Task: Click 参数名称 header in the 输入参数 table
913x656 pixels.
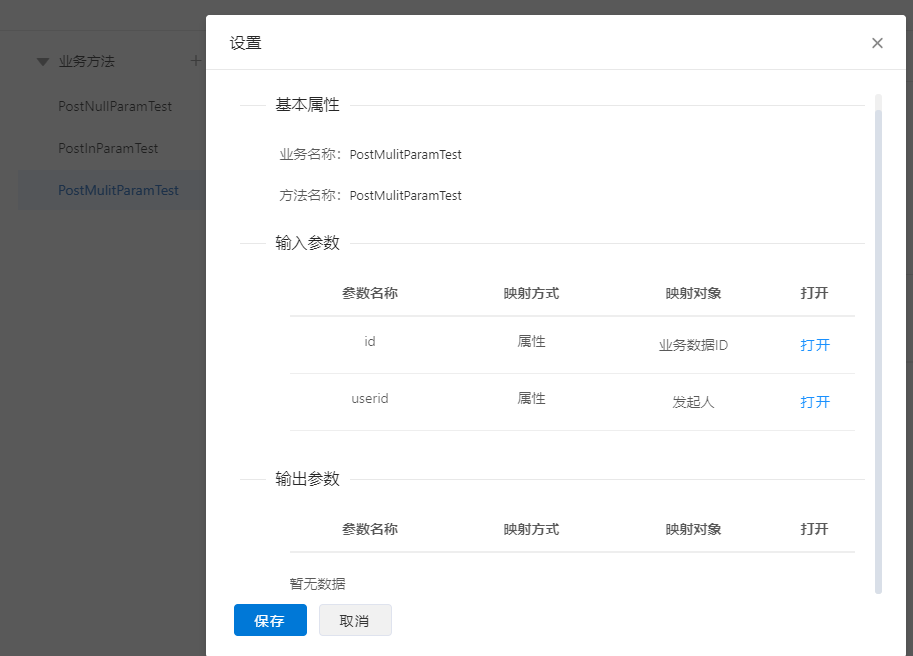Action: point(370,293)
